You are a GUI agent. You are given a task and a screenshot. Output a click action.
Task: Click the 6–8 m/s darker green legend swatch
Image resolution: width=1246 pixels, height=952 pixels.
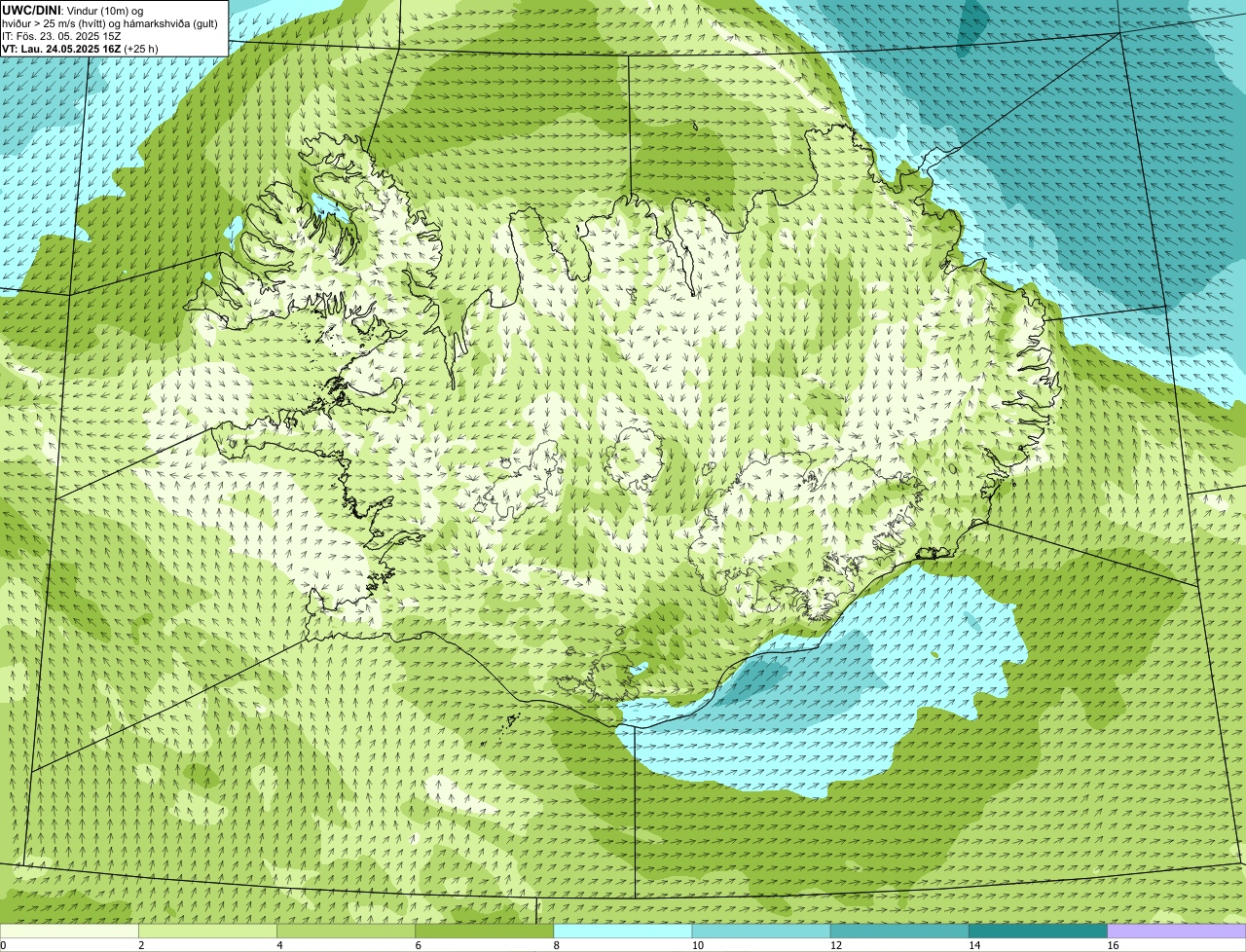[x=485, y=931]
